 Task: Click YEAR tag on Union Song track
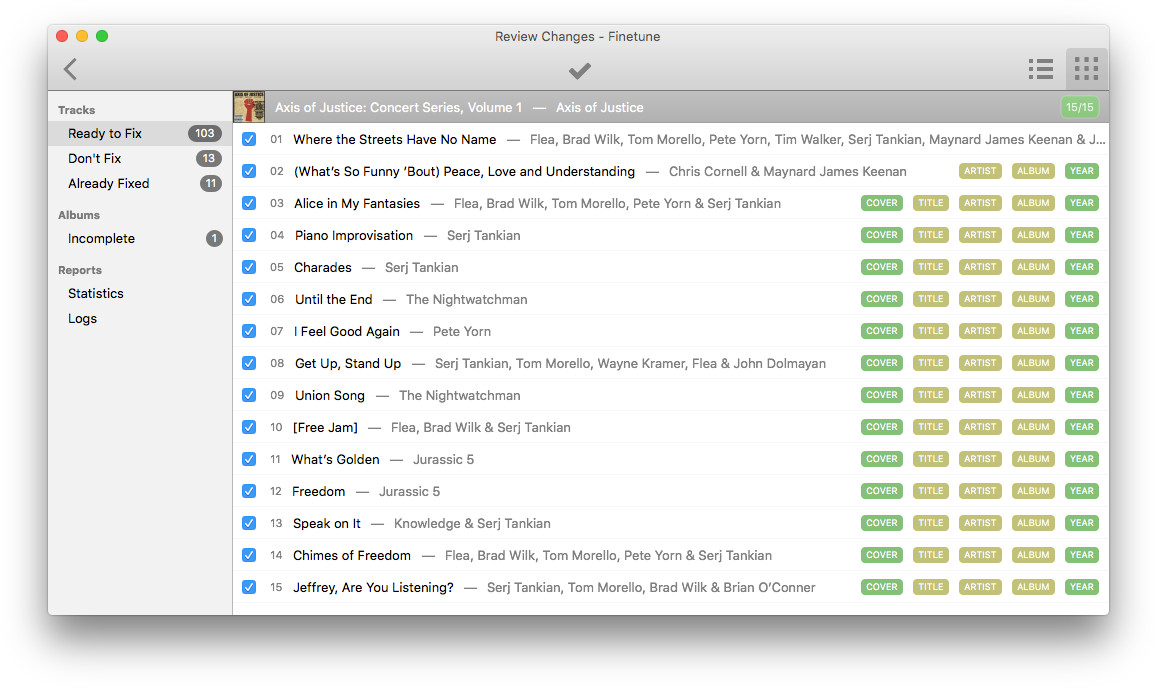(x=1081, y=395)
